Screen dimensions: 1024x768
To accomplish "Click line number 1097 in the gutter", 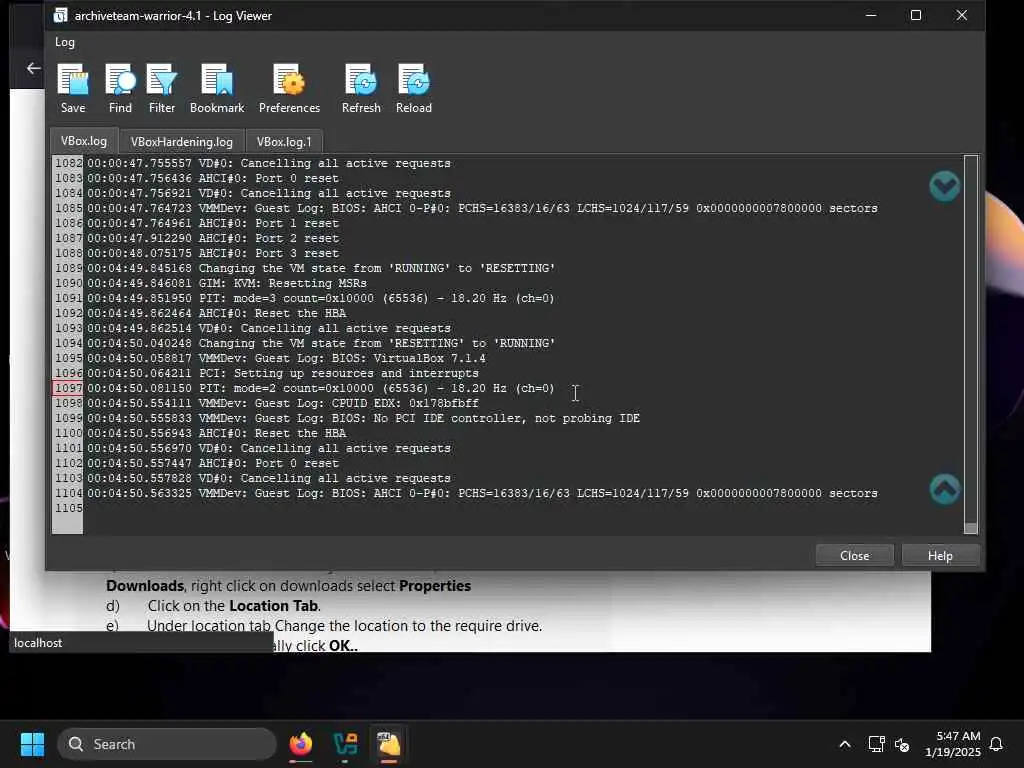I will pyautogui.click(x=68, y=389).
